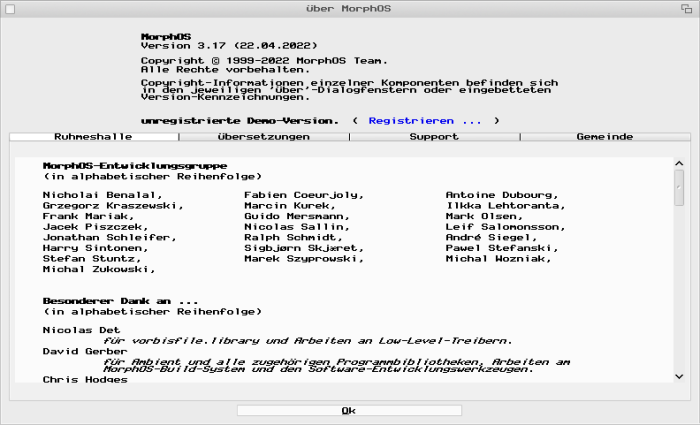
Task: Switch to the Übersetzungen tab
Action: (x=264, y=137)
